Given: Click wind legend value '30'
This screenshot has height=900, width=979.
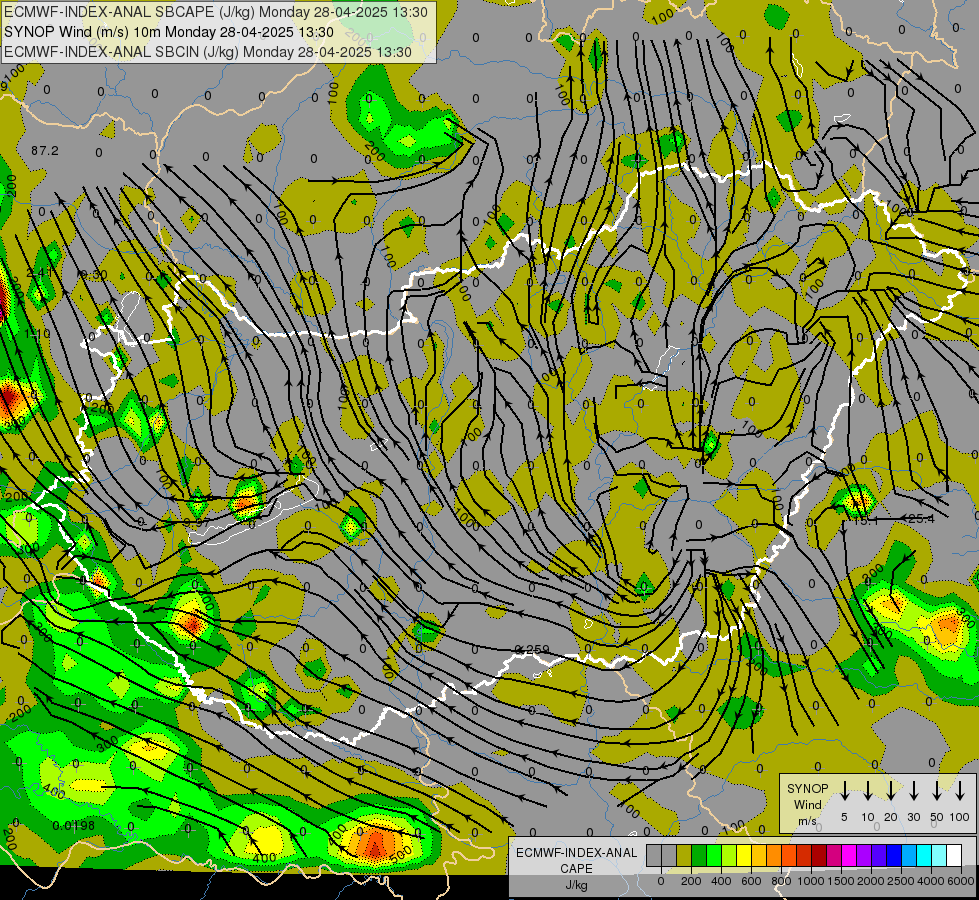Looking at the screenshot, I should [913, 817].
